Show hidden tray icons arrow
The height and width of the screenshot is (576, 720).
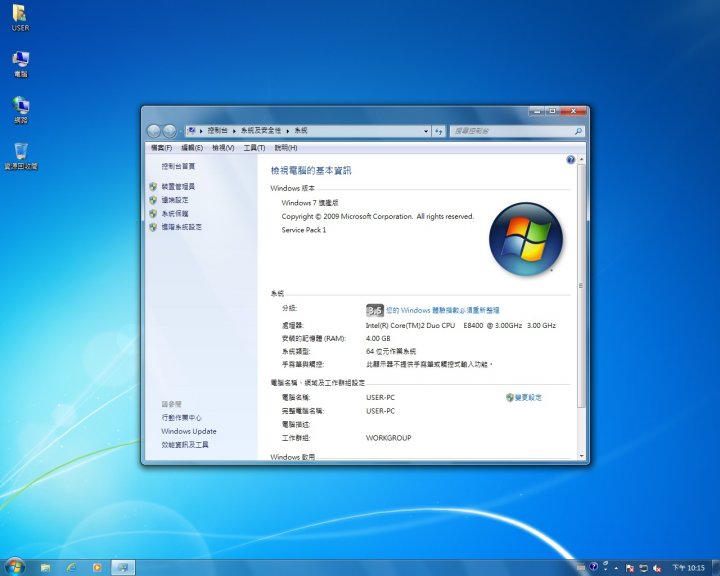616,568
